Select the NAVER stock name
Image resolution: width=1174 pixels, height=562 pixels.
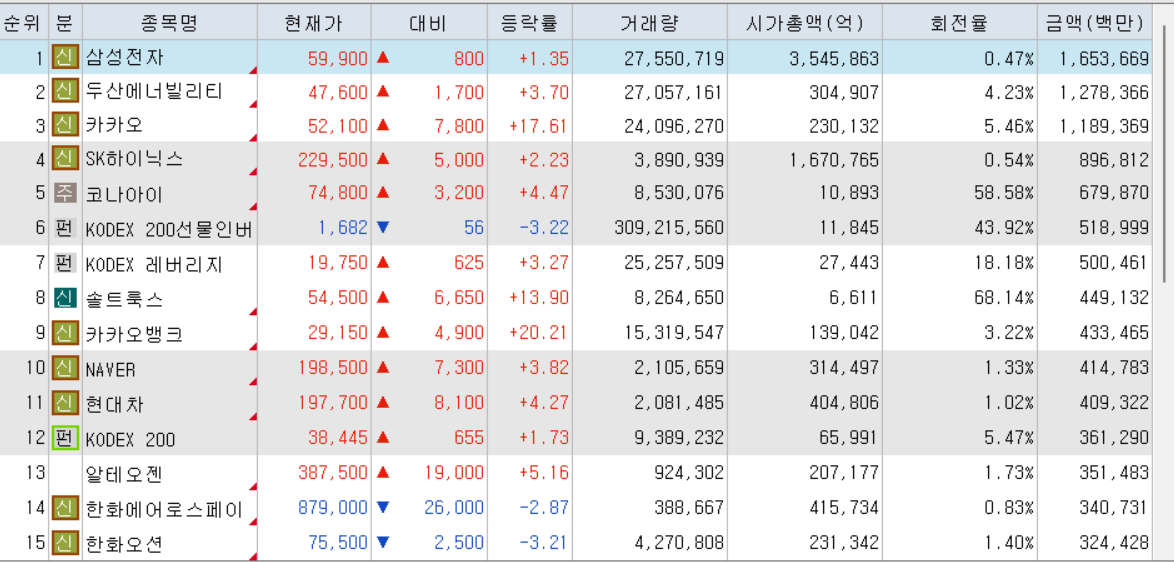pos(111,370)
